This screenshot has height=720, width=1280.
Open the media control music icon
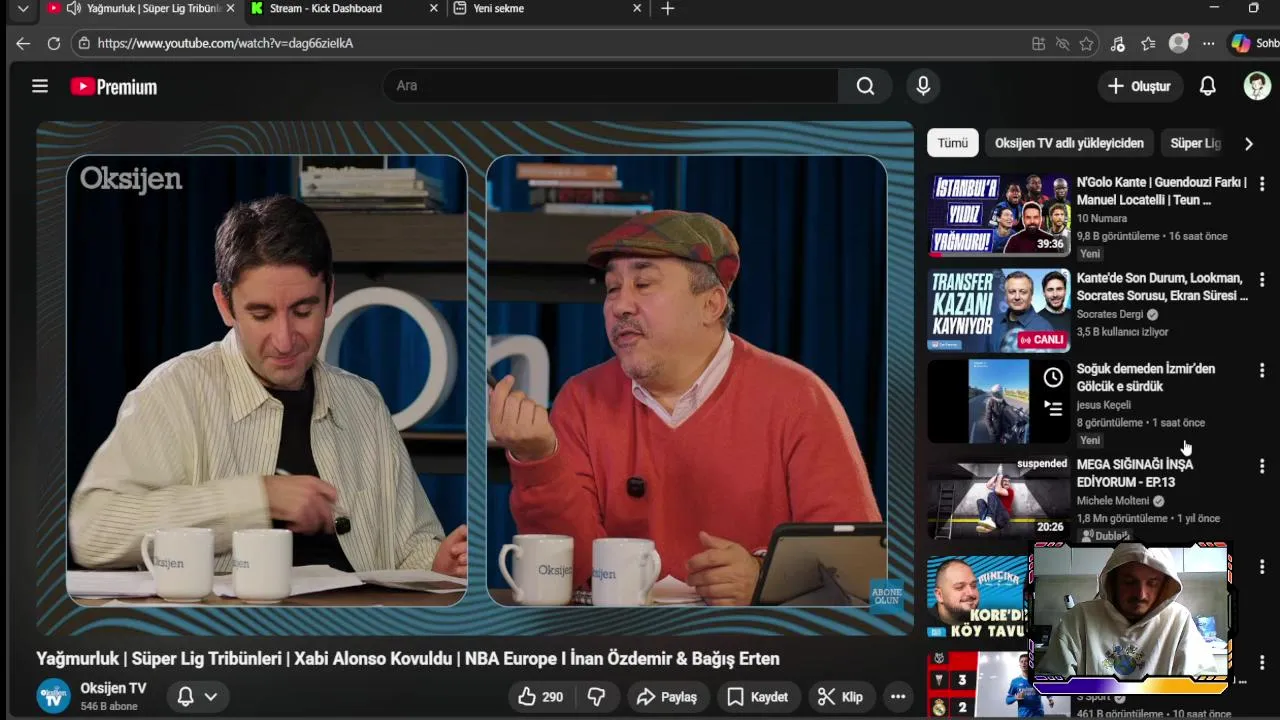tap(1117, 43)
